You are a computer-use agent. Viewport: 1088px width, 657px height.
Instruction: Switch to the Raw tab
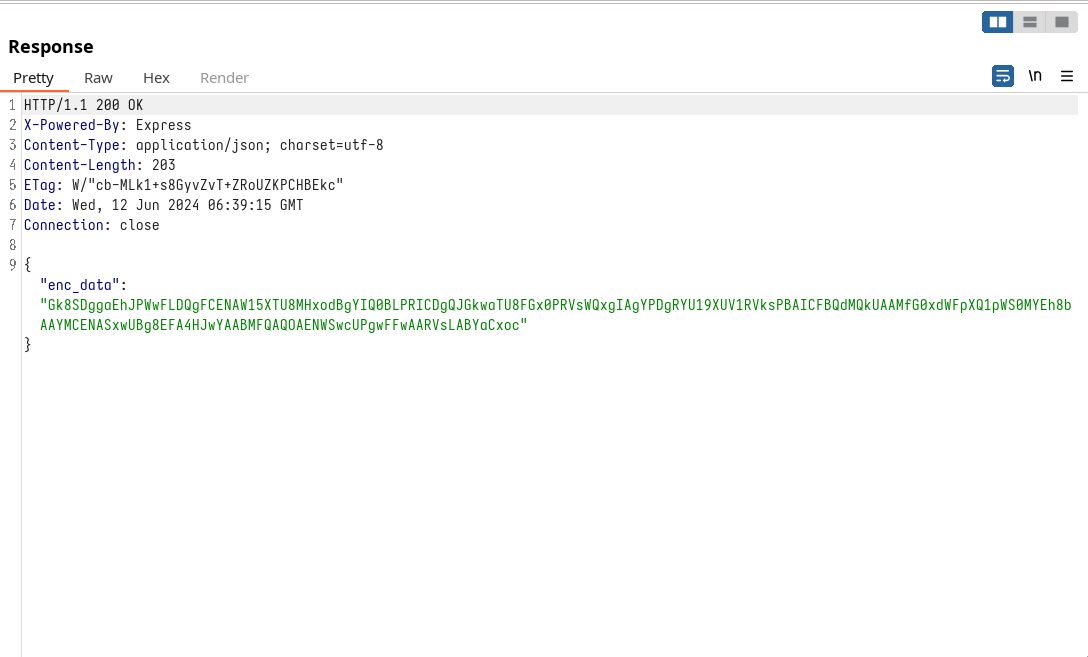(98, 78)
